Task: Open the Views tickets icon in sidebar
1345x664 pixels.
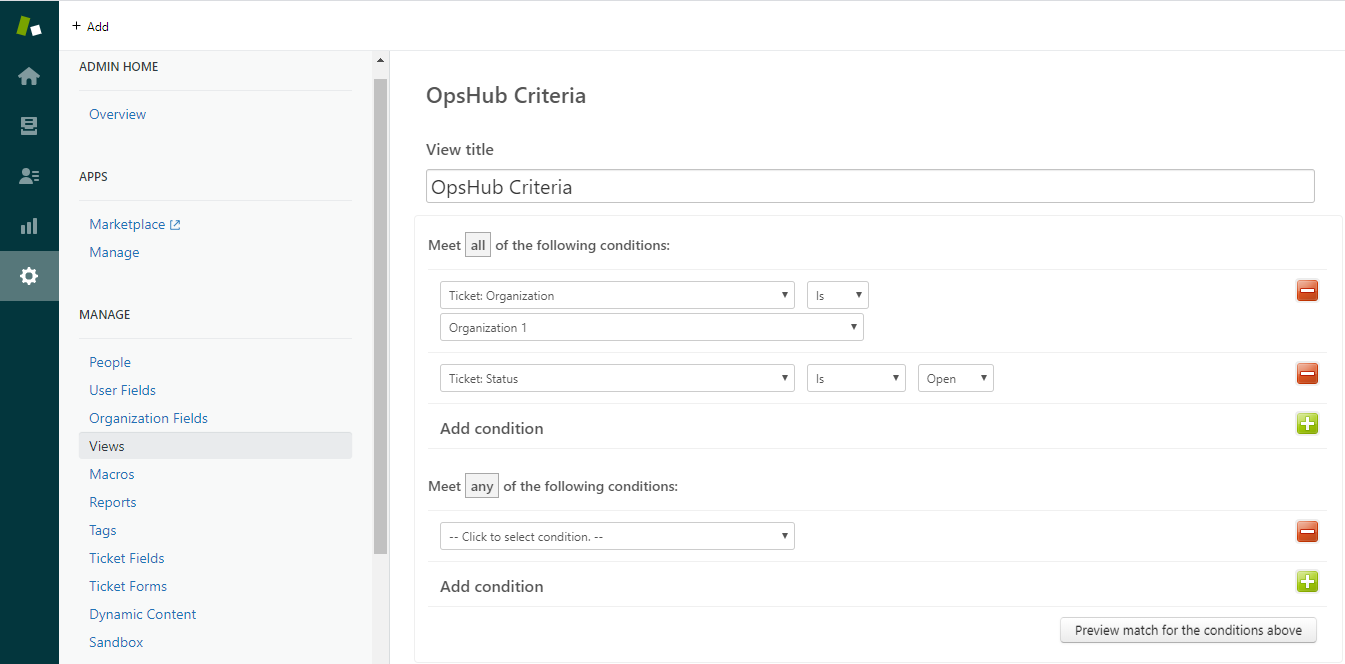Action: click(x=29, y=126)
